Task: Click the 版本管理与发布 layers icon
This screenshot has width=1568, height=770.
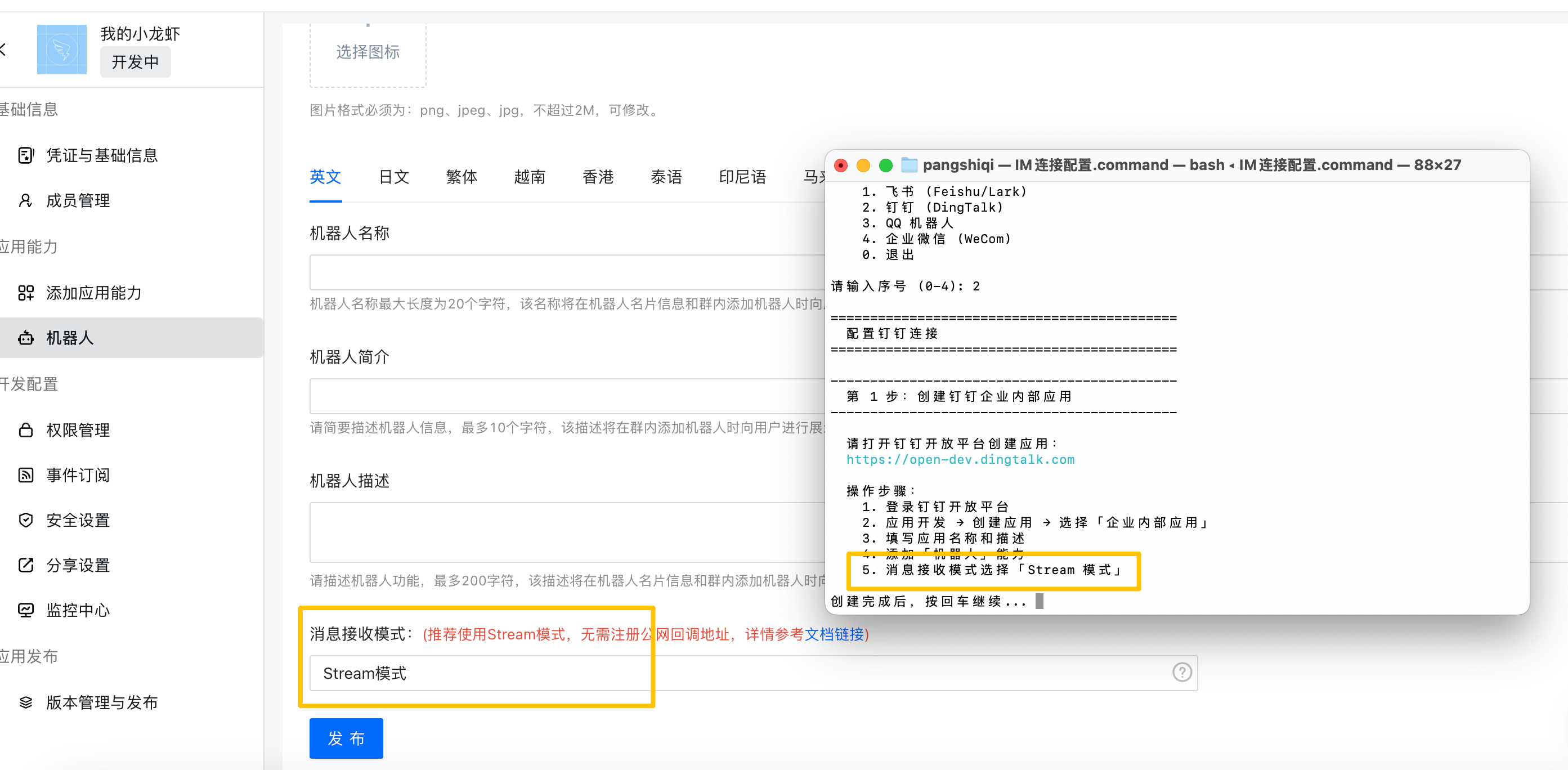Action: (x=25, y=702)
